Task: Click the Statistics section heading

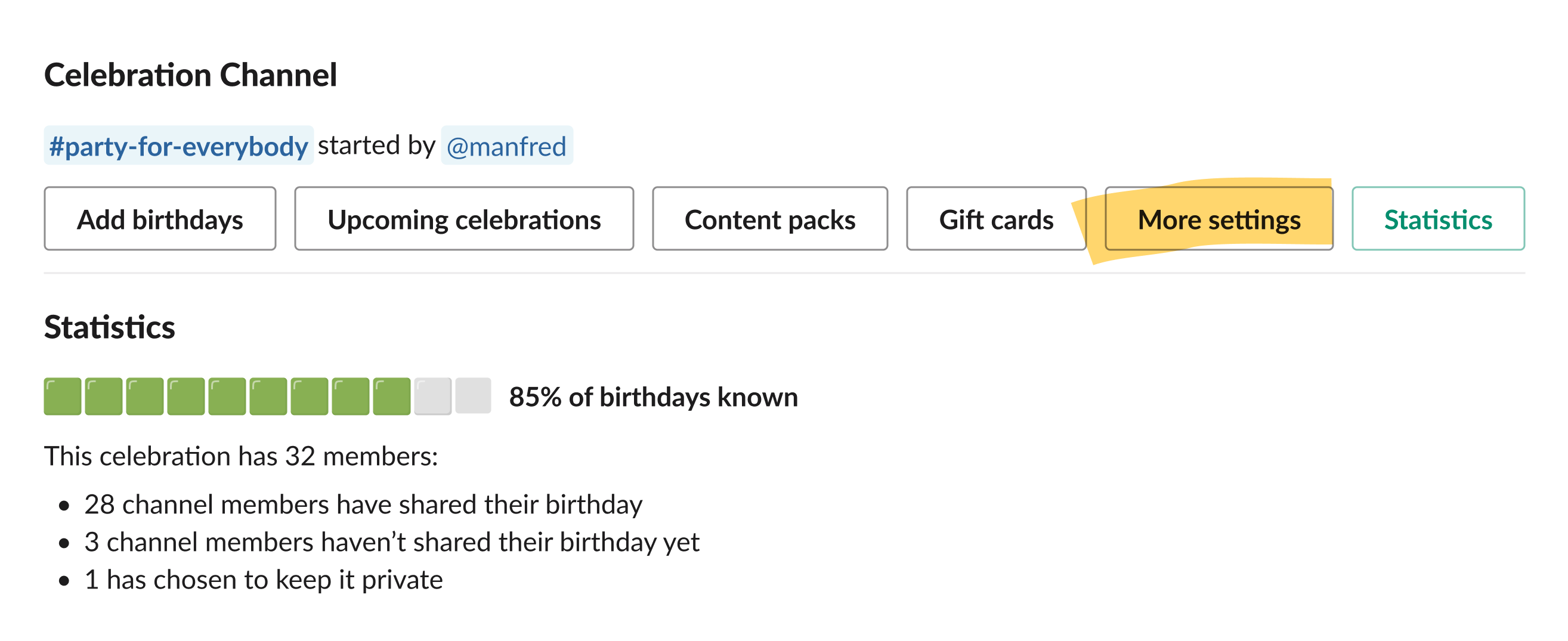Action: (110, 328)
